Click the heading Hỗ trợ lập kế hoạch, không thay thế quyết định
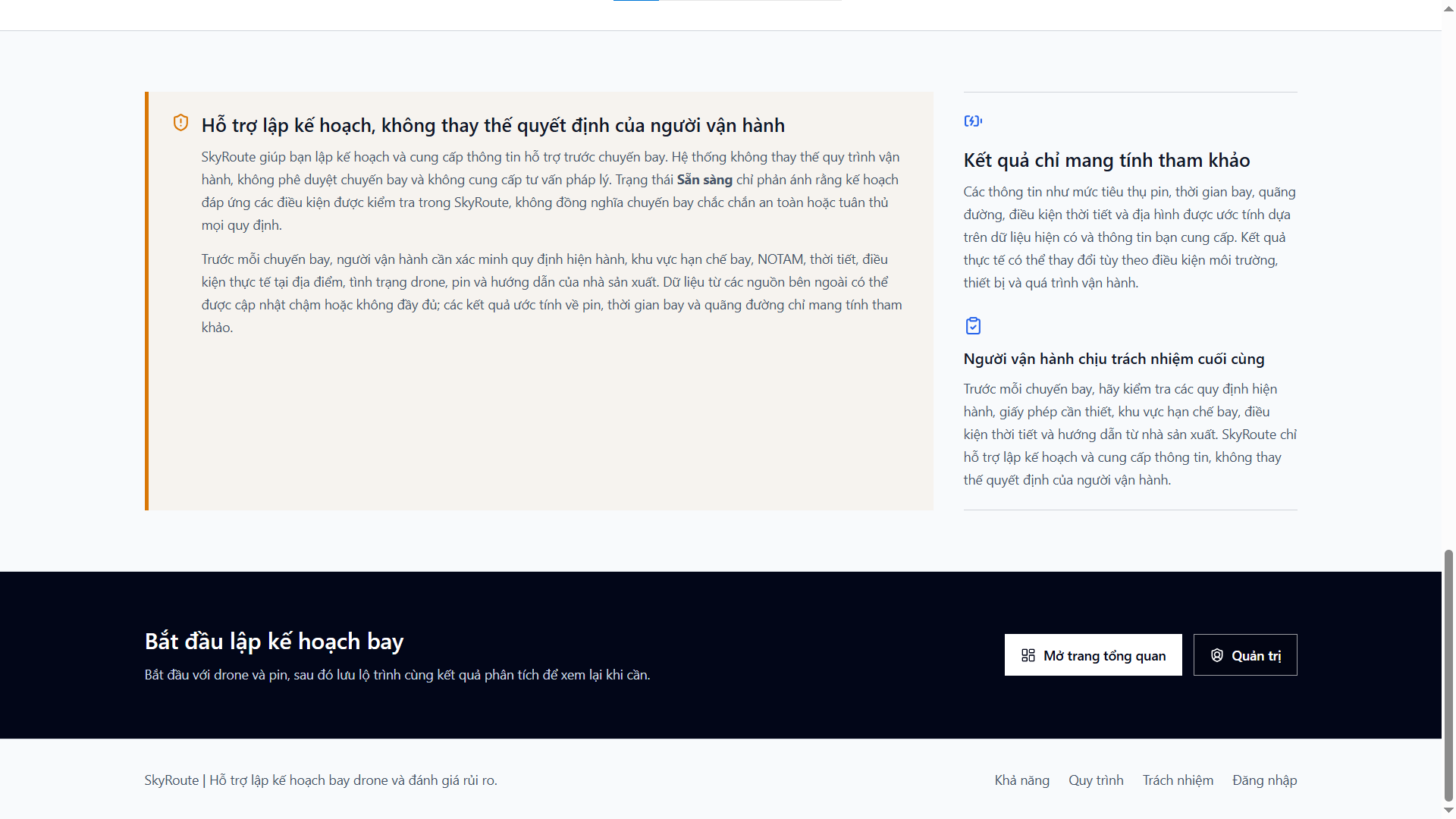The height and width of the screenshot is (819, 1456). [x=493, y=125]
